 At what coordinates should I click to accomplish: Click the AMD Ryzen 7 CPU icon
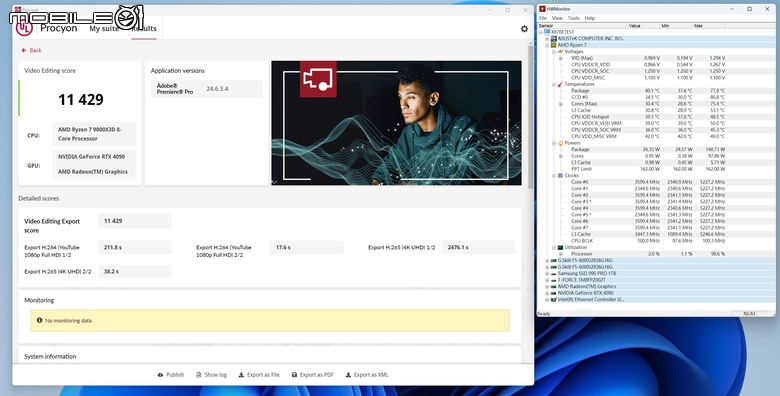(554, 45)
